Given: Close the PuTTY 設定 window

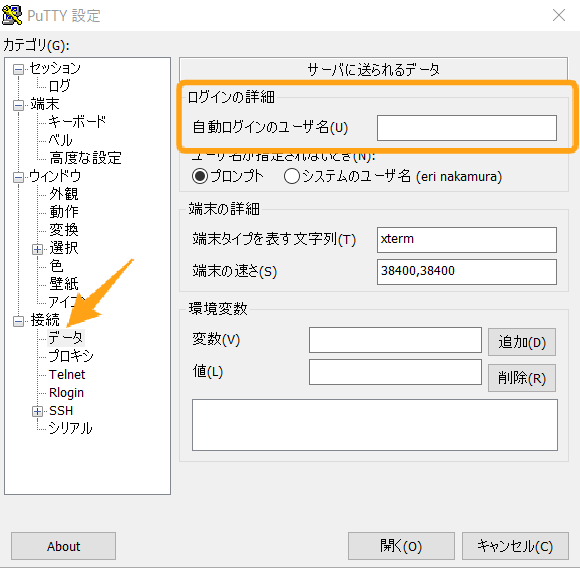Looking at the screenshot, I should coord(559,16).
